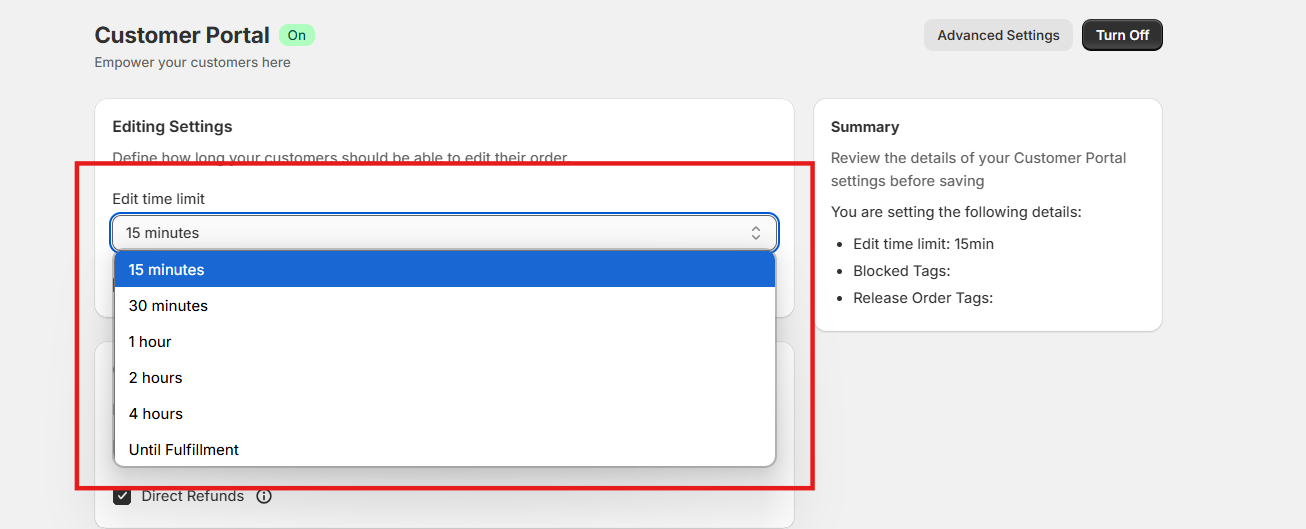Click the 'Release Order Tags:' summary item
This screenshot has height=529, width=1306.
pyautogui.click(x=923, y=298)
